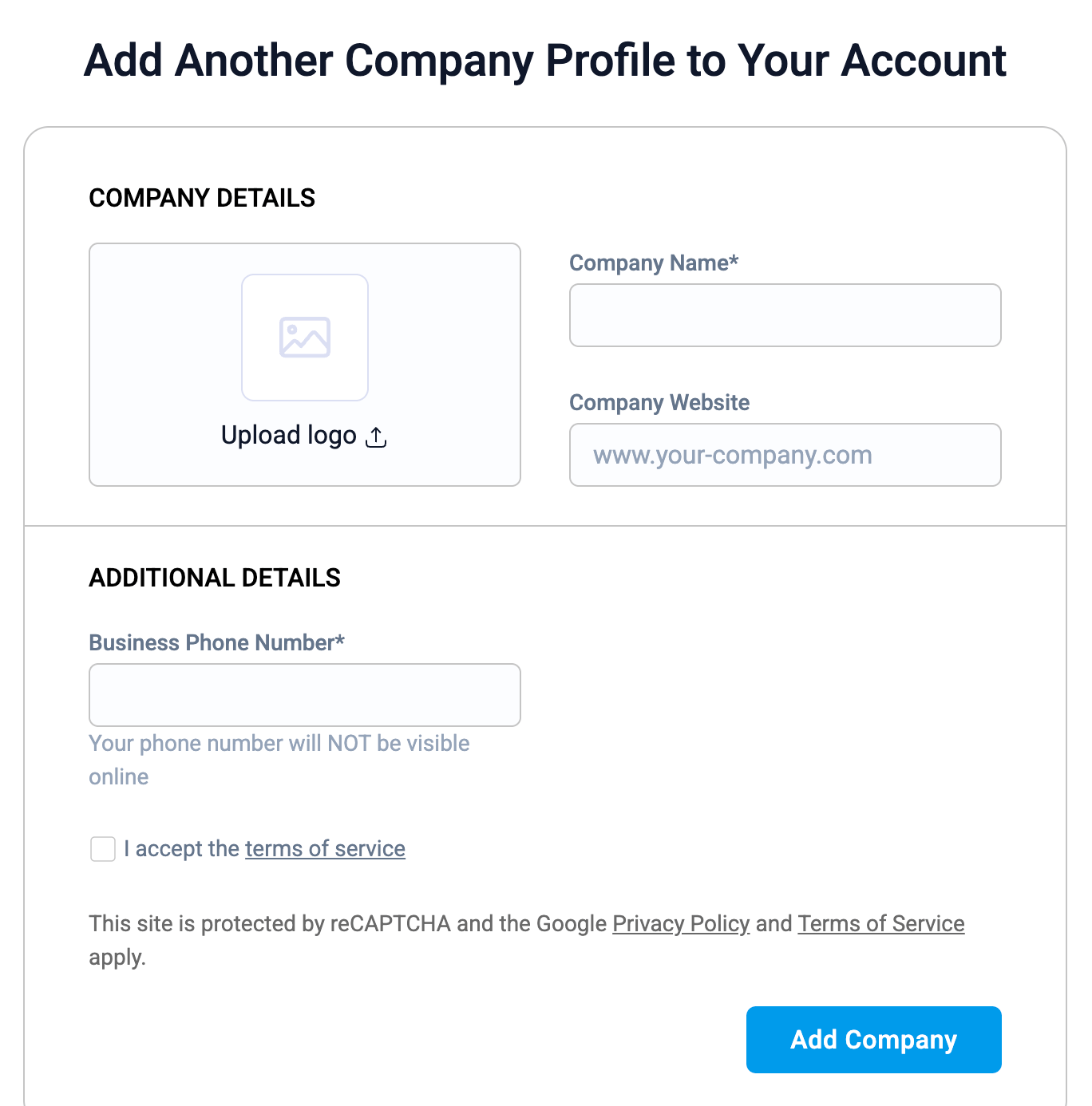Click the ADDITIONAL DETAILS section heading

[215, 578]
